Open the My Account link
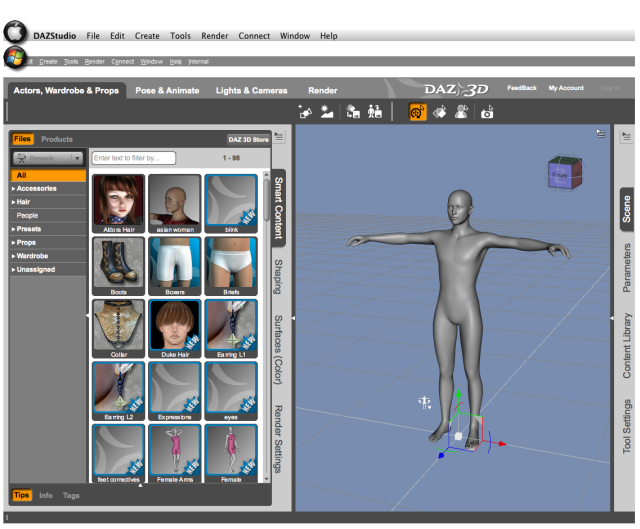 [x=566, y=88]
